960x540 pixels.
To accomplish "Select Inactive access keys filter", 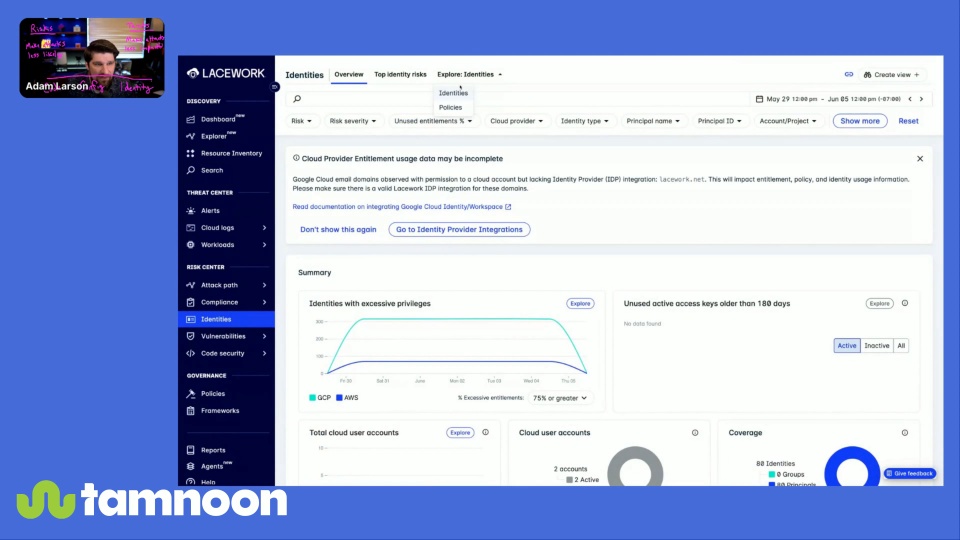I will pos(877,346).
